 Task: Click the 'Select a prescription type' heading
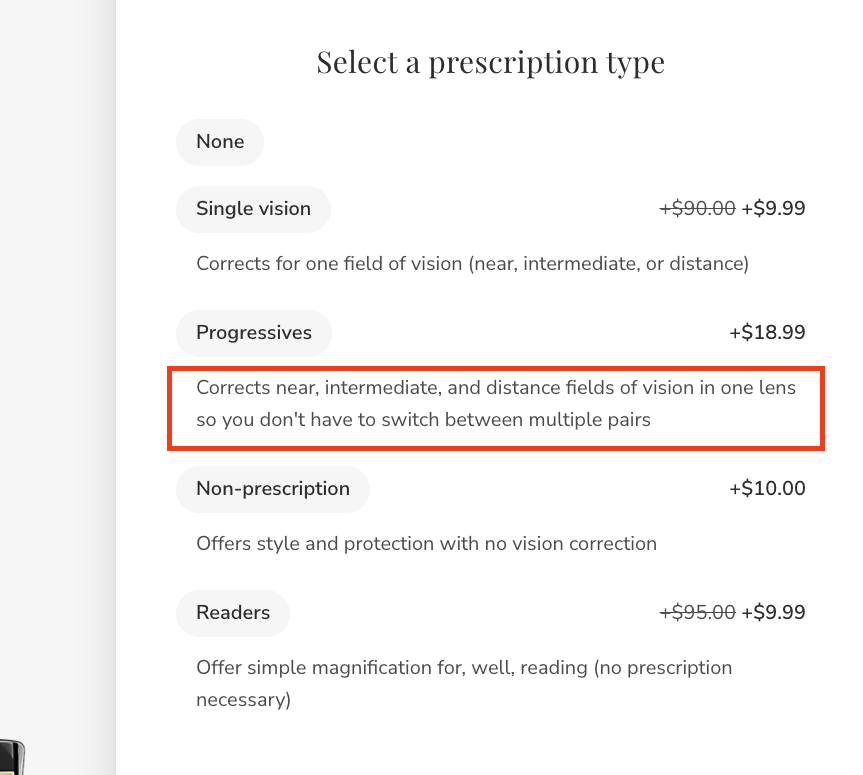click(x=490, y=62)
